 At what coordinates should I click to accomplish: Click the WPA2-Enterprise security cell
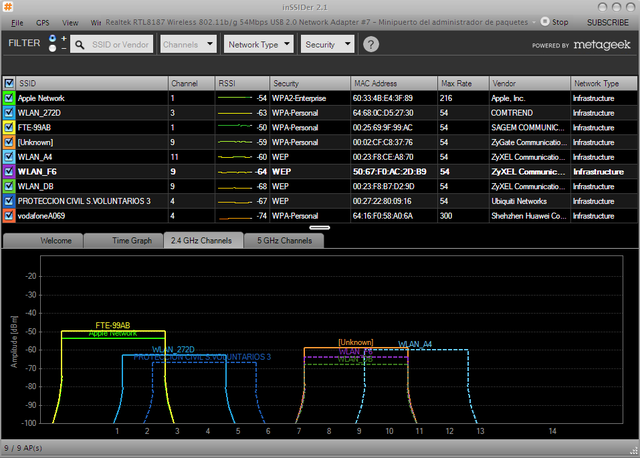(x=299, y=98)
